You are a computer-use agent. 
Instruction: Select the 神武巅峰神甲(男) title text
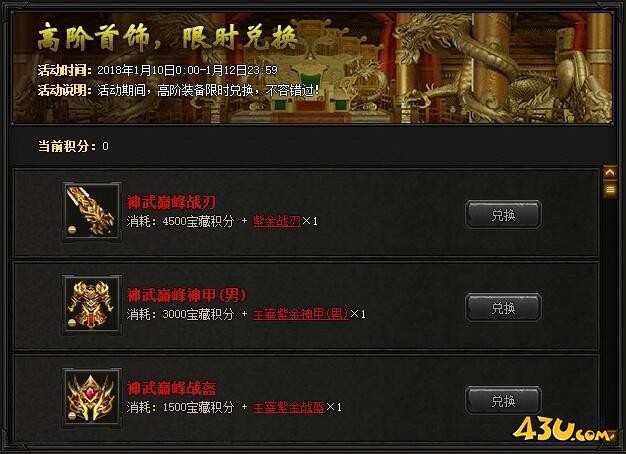point(186,295)
